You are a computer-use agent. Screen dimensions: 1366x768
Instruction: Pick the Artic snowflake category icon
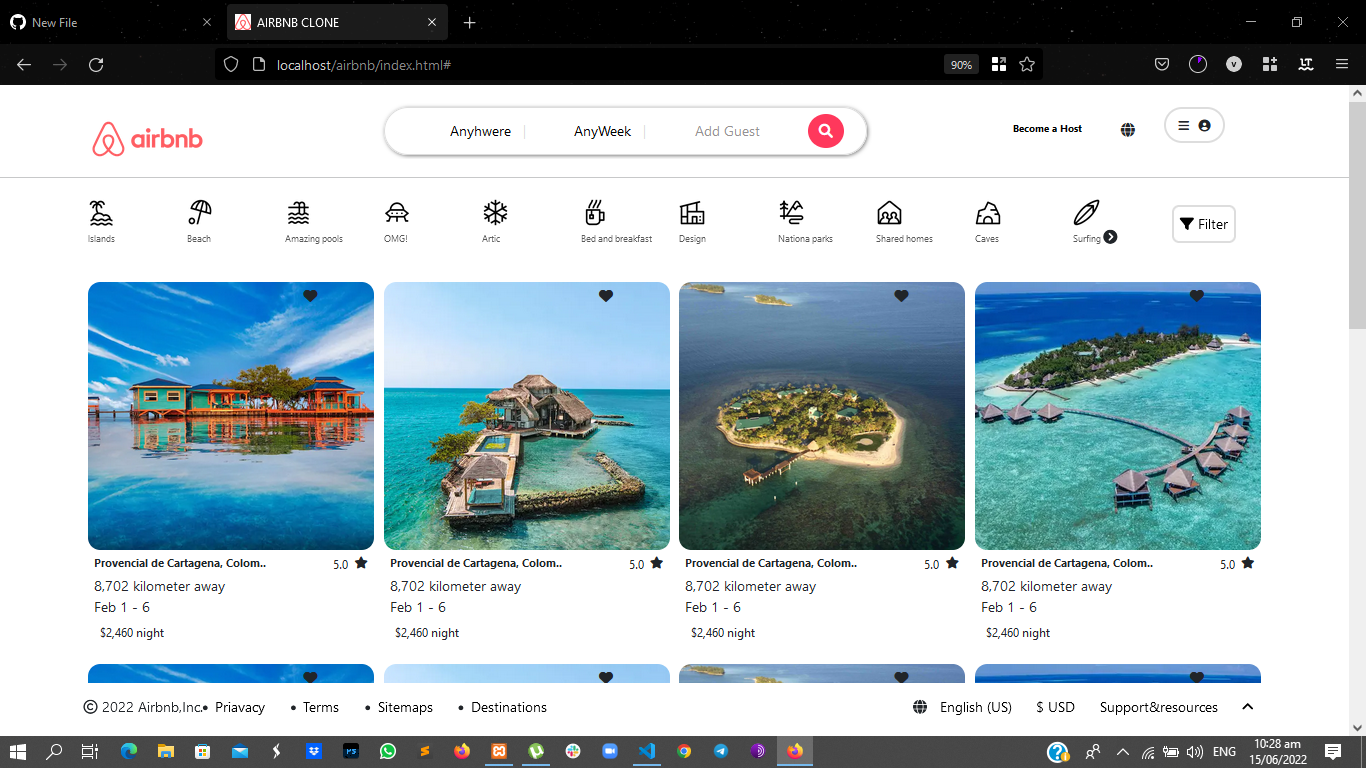(x=495, y=212)
